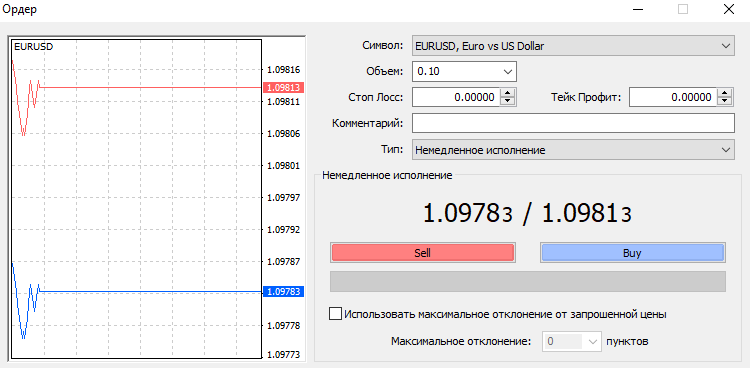Open the Тип execution type dropdown
Image resolution: width=750 pixels, height=368 pixels.
pos(573,150)
